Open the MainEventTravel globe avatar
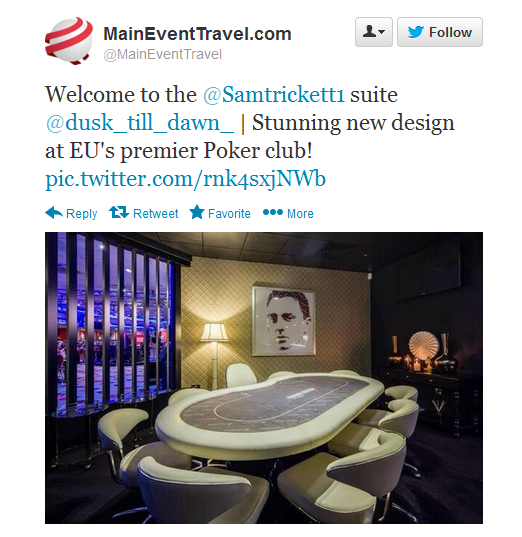The height and width of the screenshot is (537, 522). click(69, 40)
